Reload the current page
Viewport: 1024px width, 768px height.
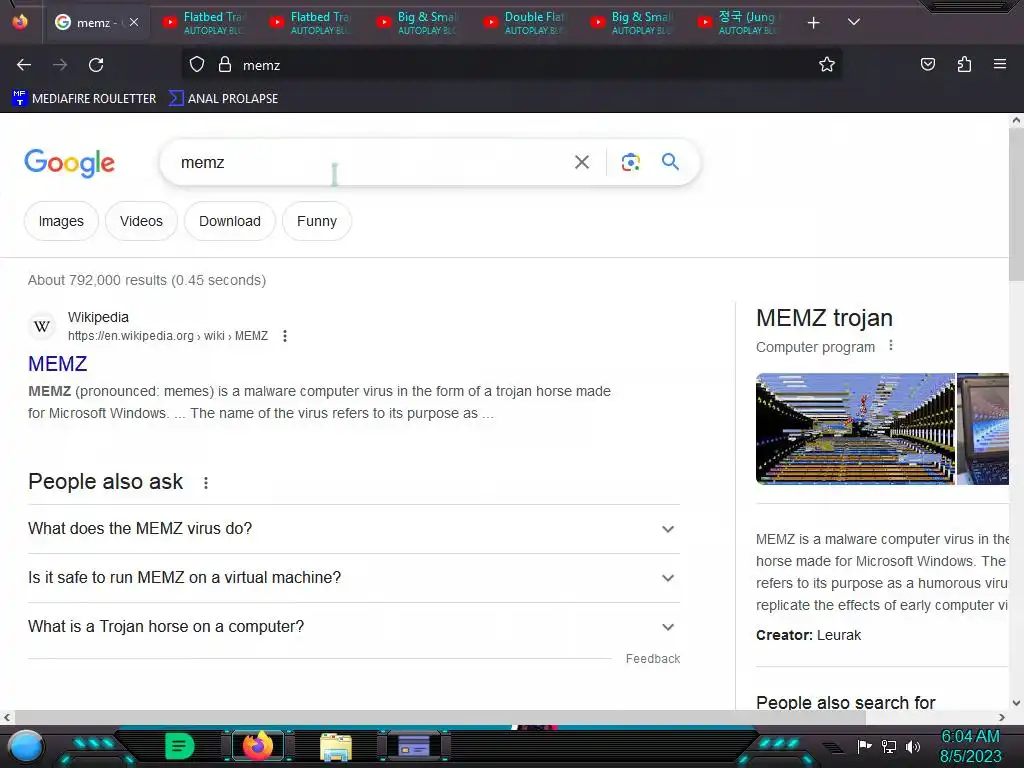(x=96, y=65)
